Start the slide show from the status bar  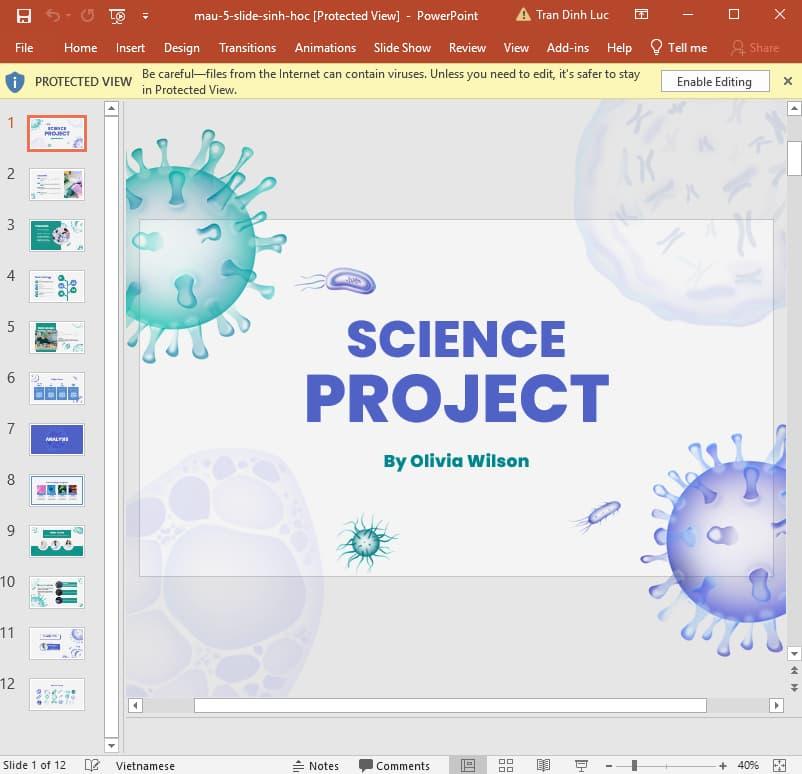(580, 765)
